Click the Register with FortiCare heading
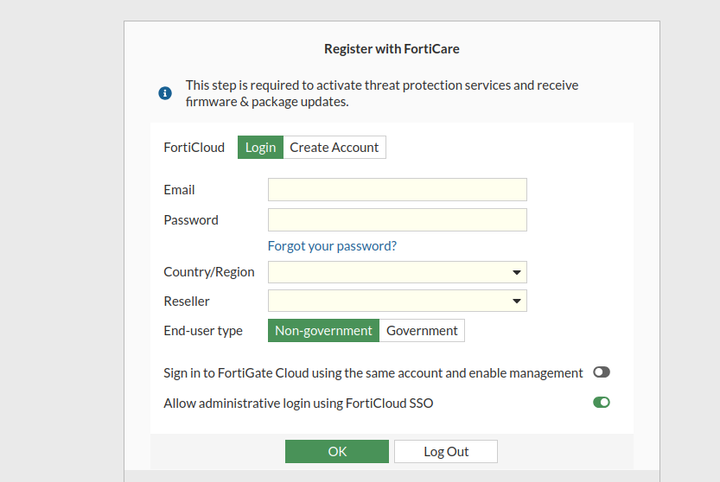The width and height of the screenshot is (720, 482). click(x=392, y=48)
